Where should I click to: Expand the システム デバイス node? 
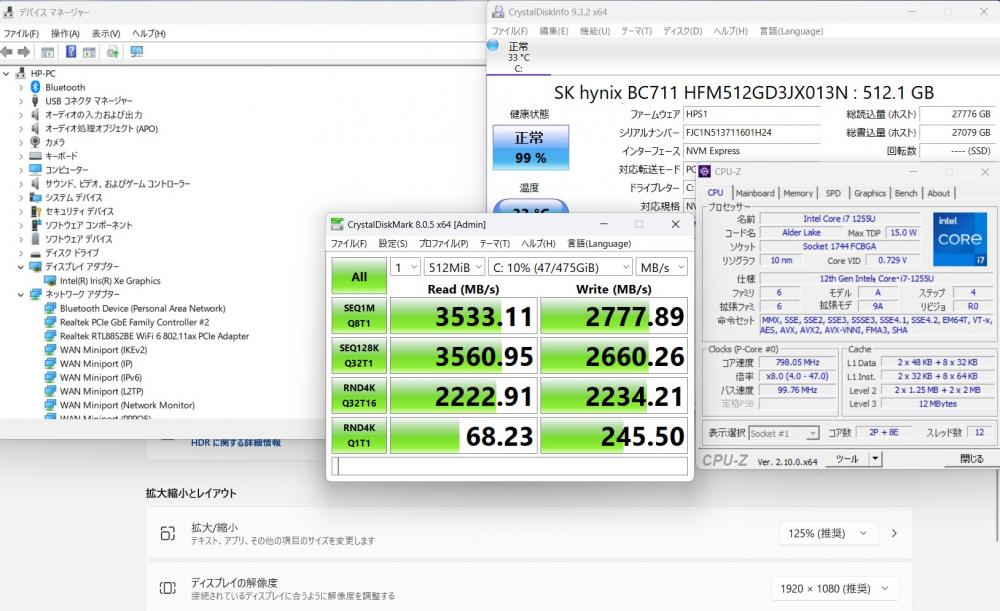pos(20,198)
